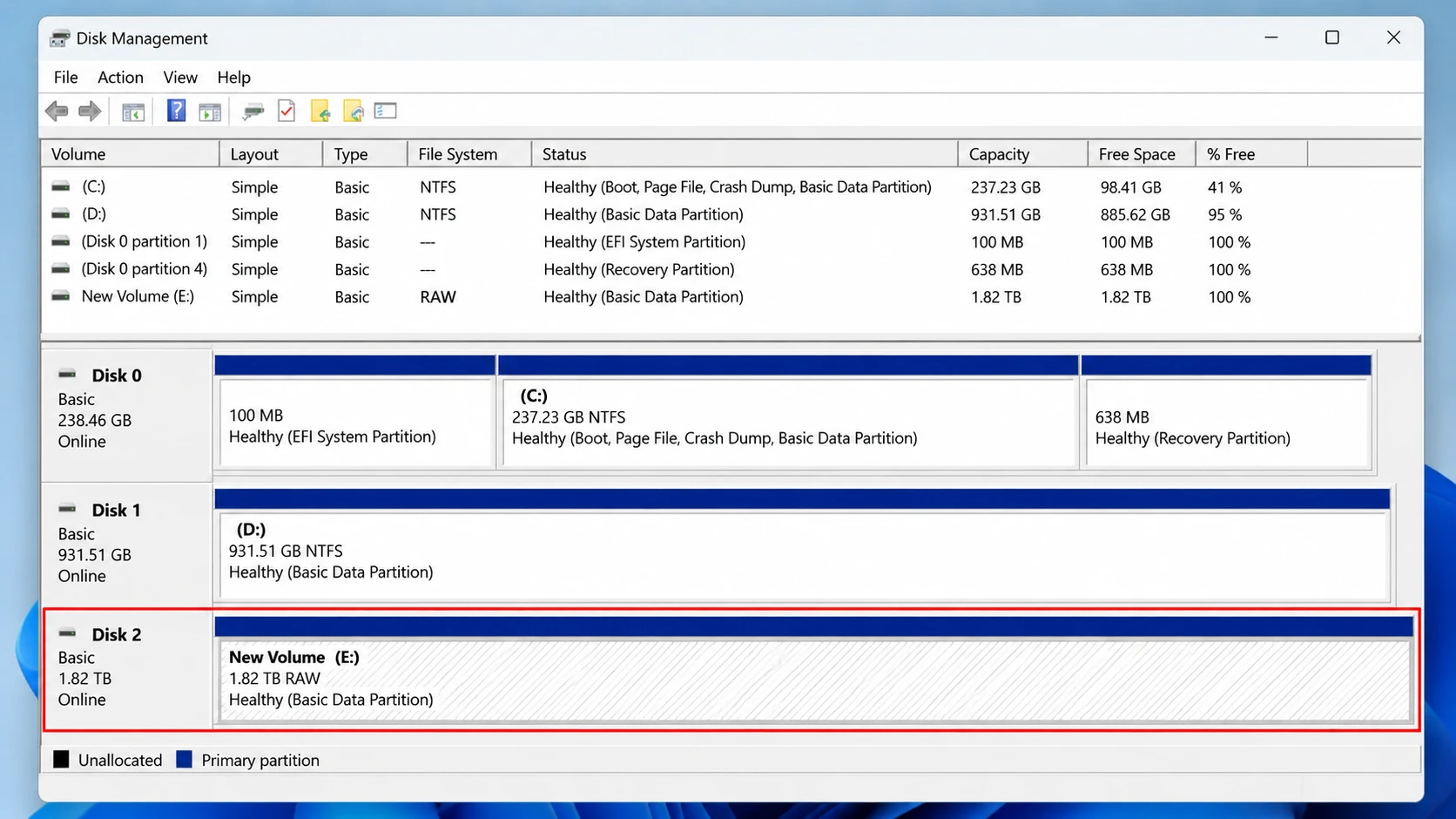Open the File menu
The width and height of the screenshot is (1456, 819).
(x=65, y=78)
